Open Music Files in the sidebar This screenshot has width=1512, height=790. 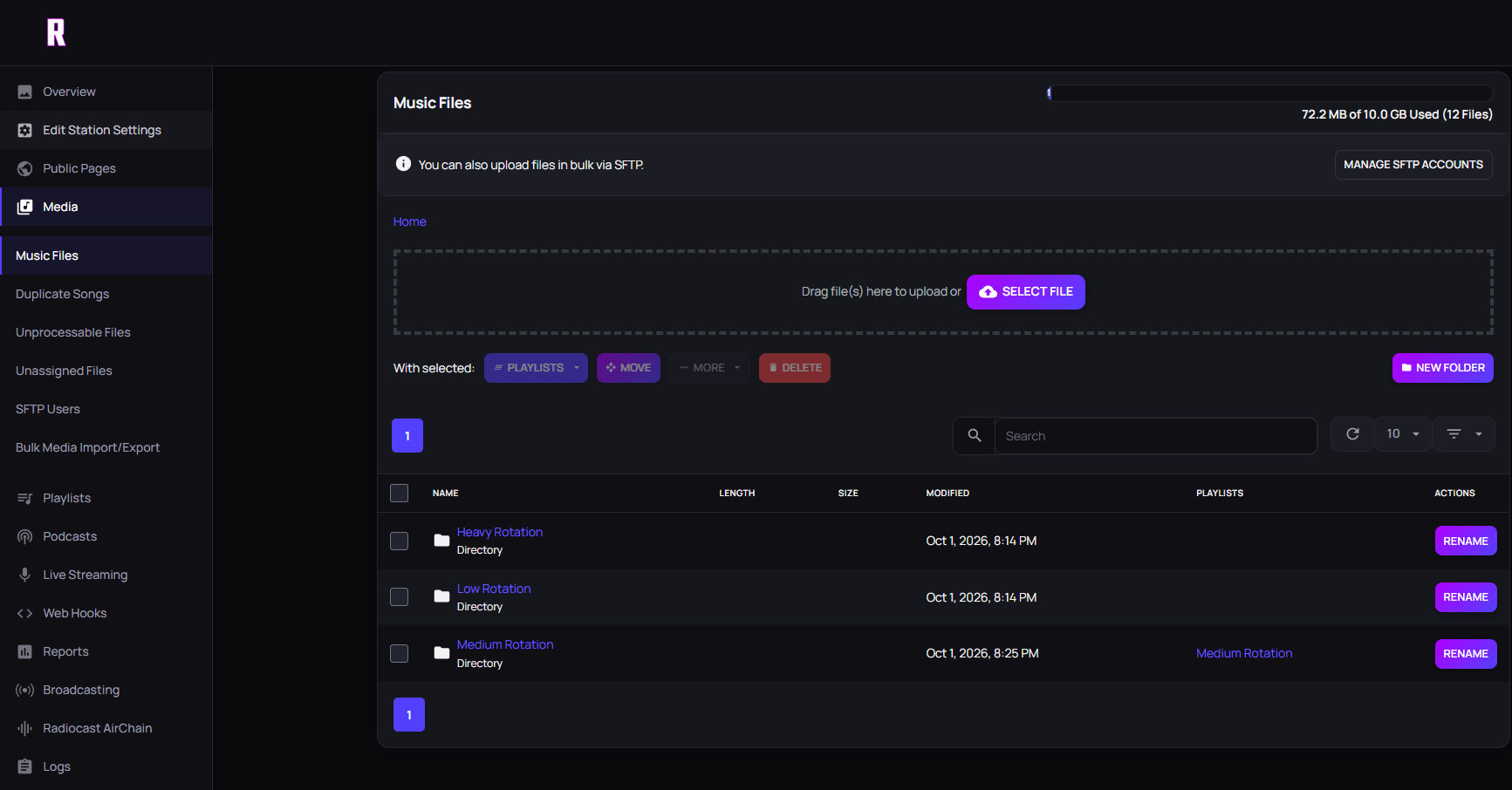[x=106, y=255]
